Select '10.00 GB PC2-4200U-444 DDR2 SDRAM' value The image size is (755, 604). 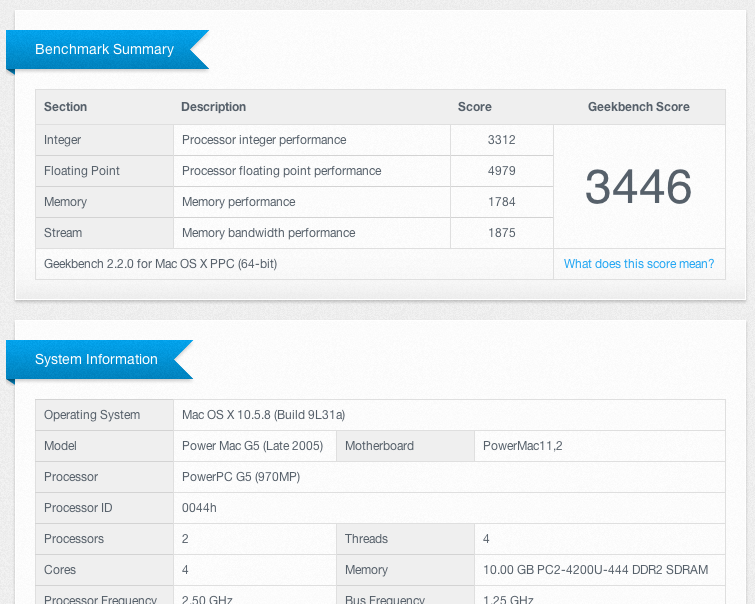596,570
